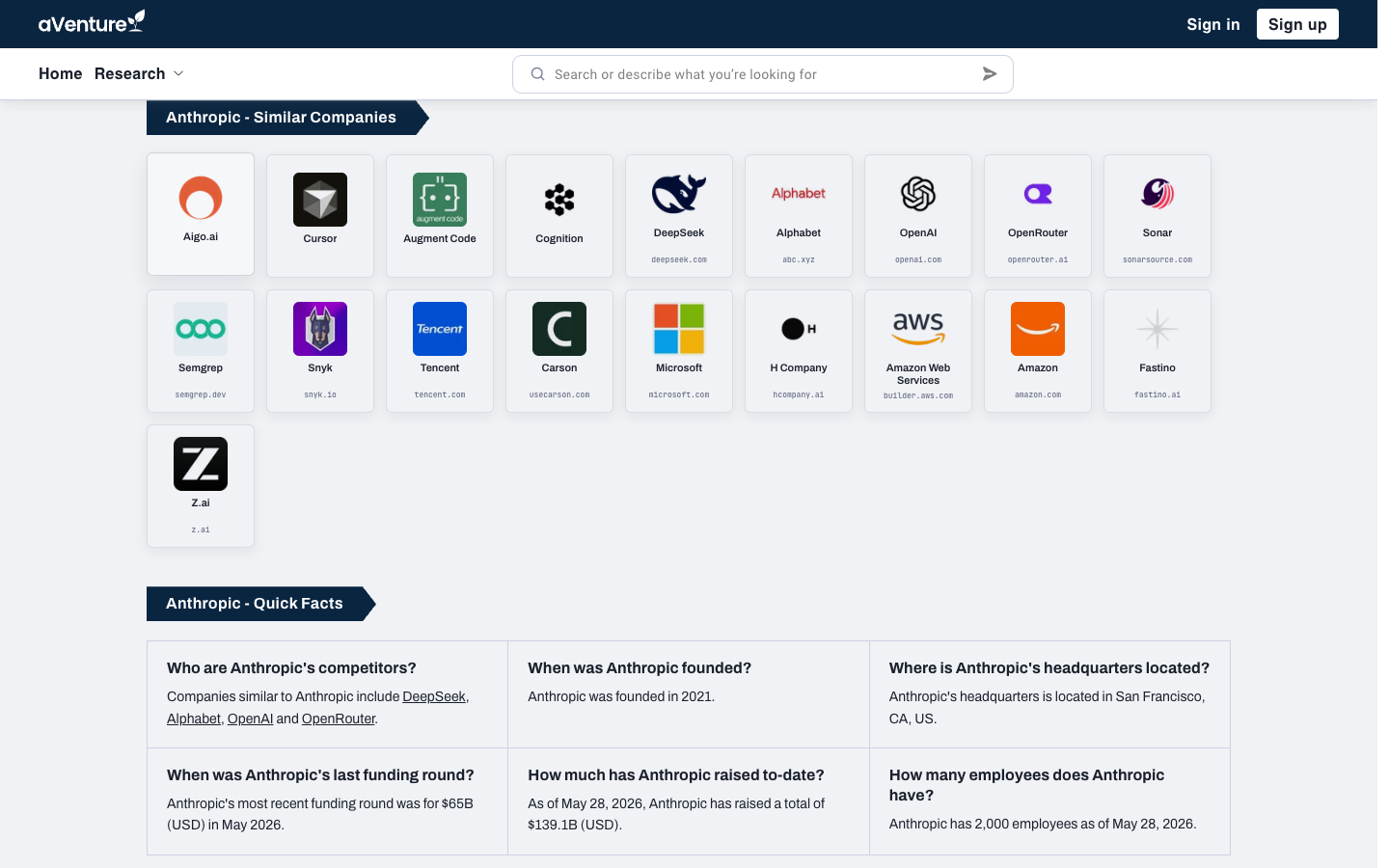Image resolution: width=1389 pixels, height=868 pixels.
Task: Click the Sign up button
Action: 1297,24
